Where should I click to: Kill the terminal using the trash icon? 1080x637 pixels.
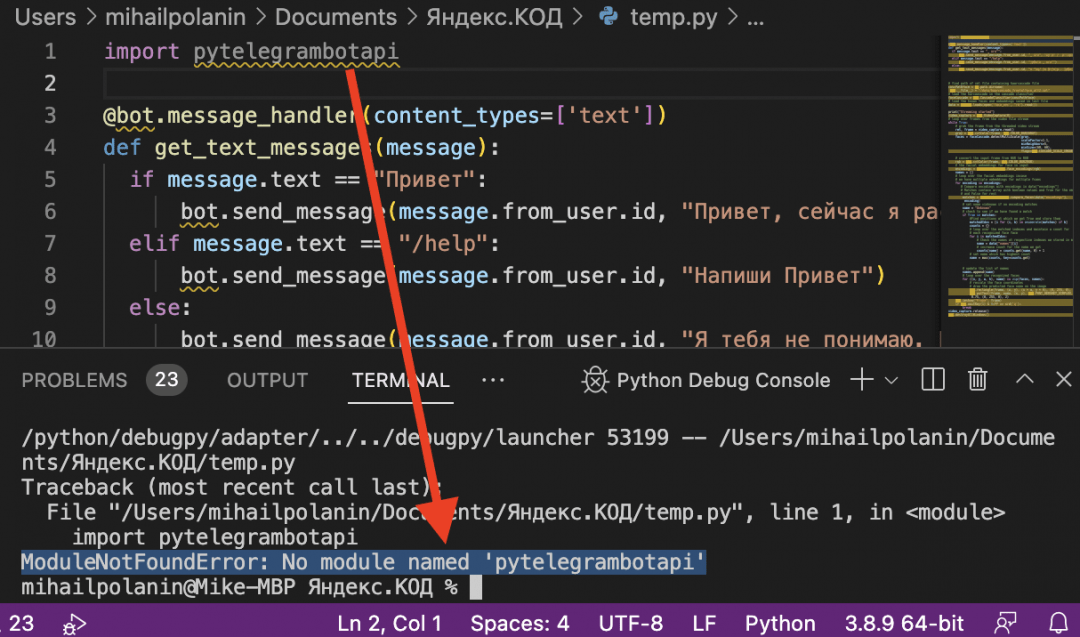(x=977, y=380)
